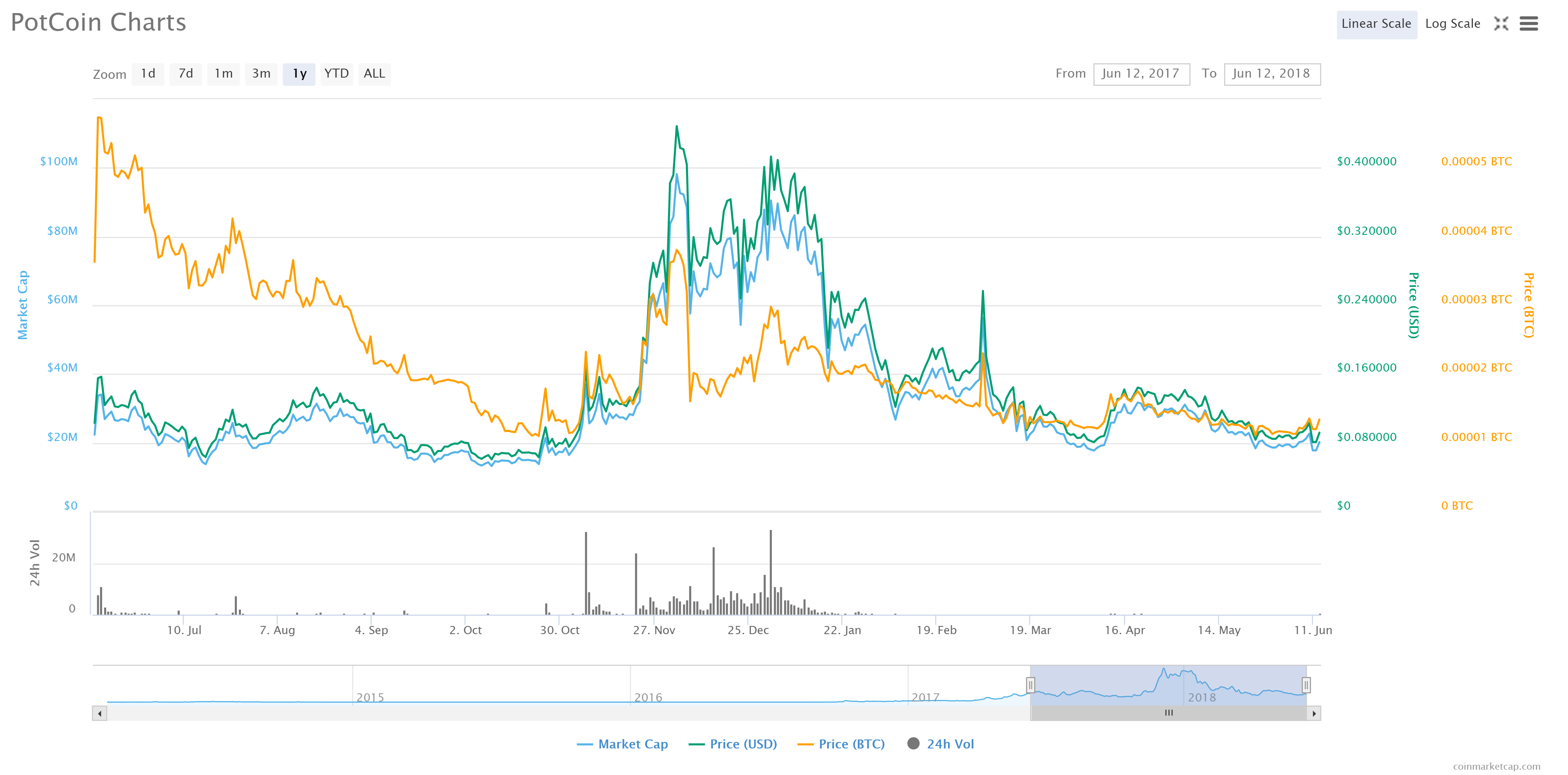Viewport: 1568px width, 775px height.
Task: Toggle 24h Vol series label
Action: tap(950, 744)
